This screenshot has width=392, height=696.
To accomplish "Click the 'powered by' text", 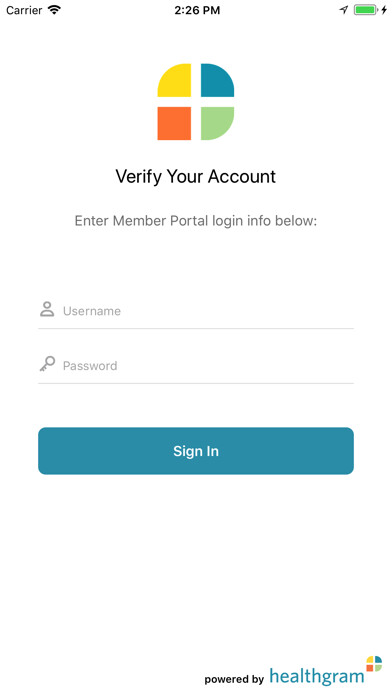I will pyautogui.click(x=234, y=679).
